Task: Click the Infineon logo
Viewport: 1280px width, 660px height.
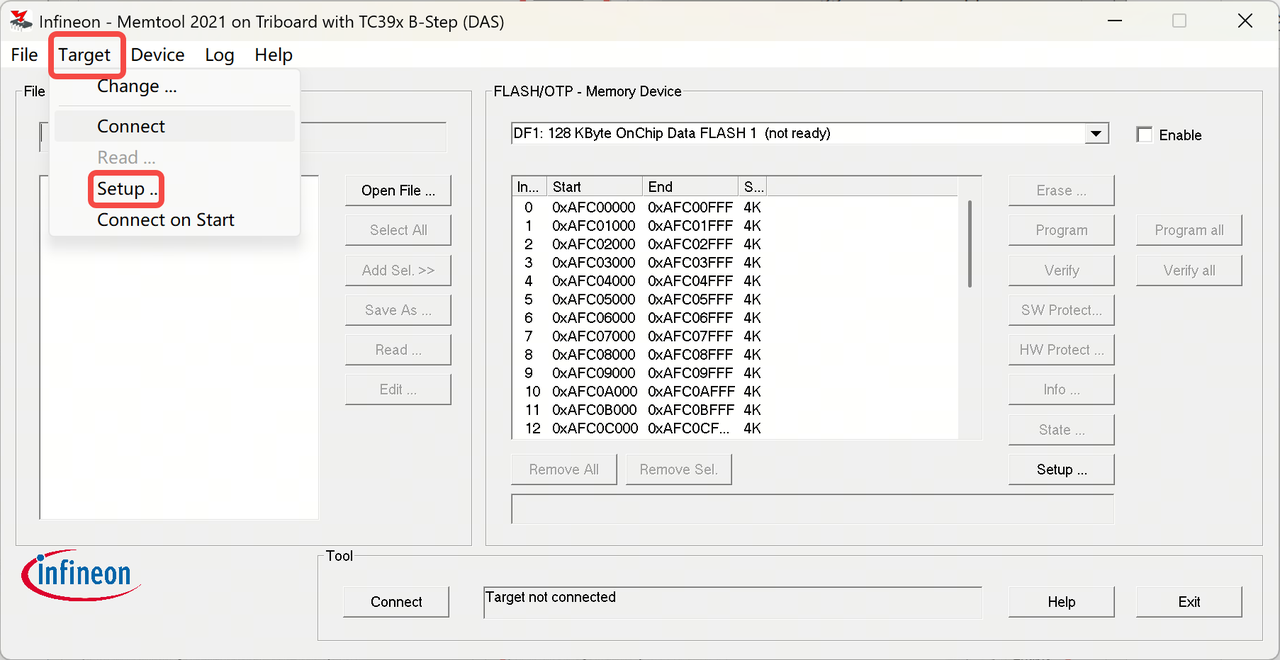Action: (x=82, y=573)
